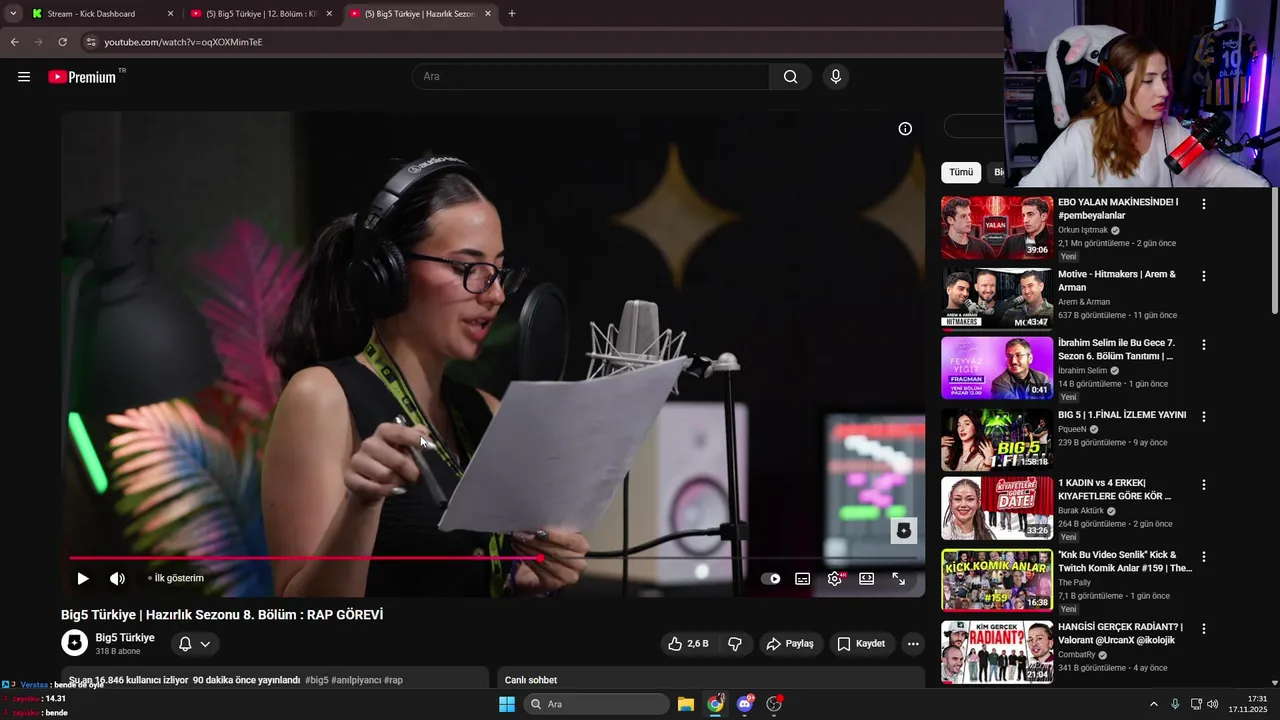Image resolution: width=1280 pixels, height=720 pixels.
Task: Switch to Stream - Kick Dashboard tab
Action: 100,14
